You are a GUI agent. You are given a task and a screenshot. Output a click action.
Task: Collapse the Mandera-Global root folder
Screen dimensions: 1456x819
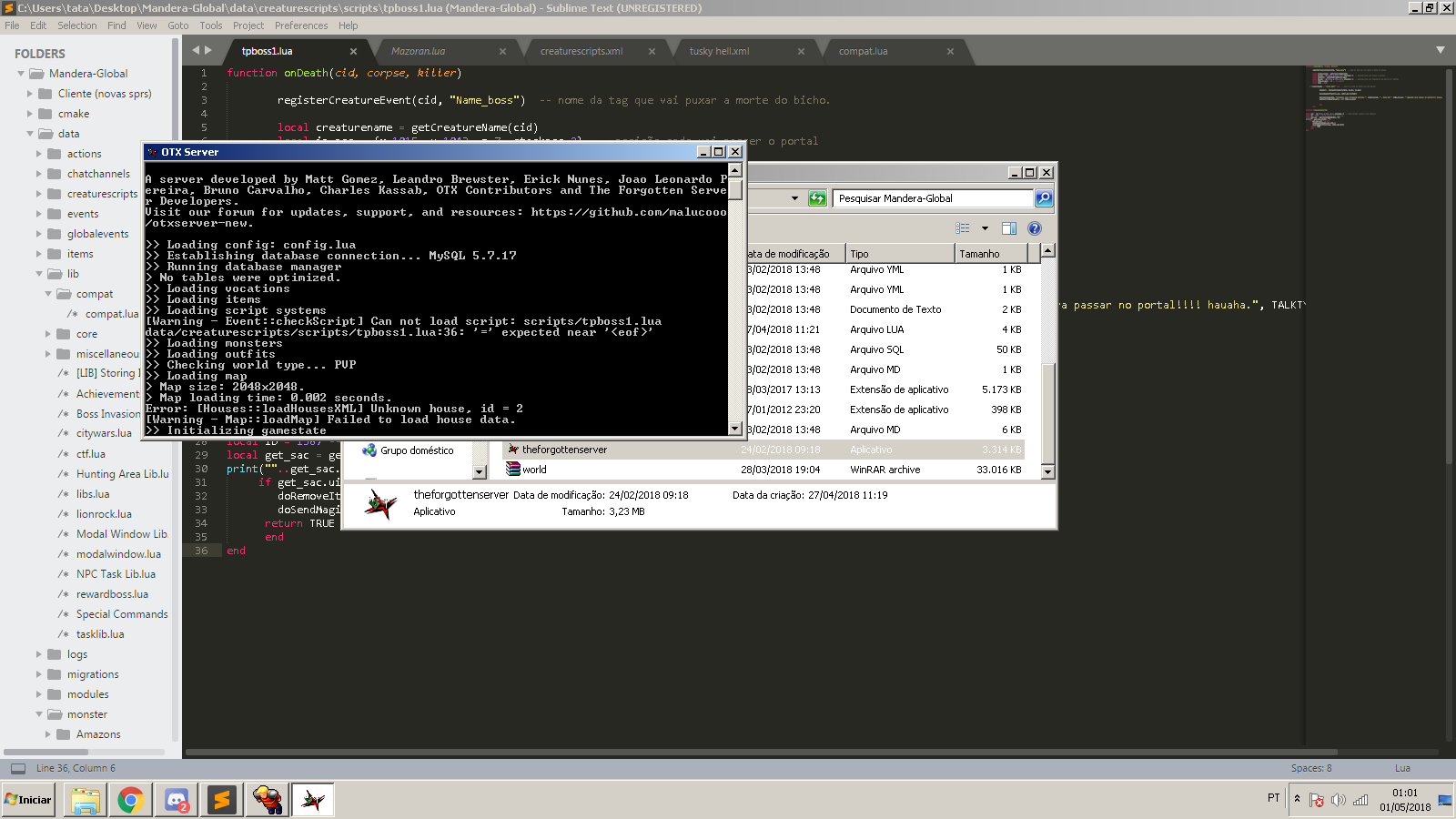(21, 74)
